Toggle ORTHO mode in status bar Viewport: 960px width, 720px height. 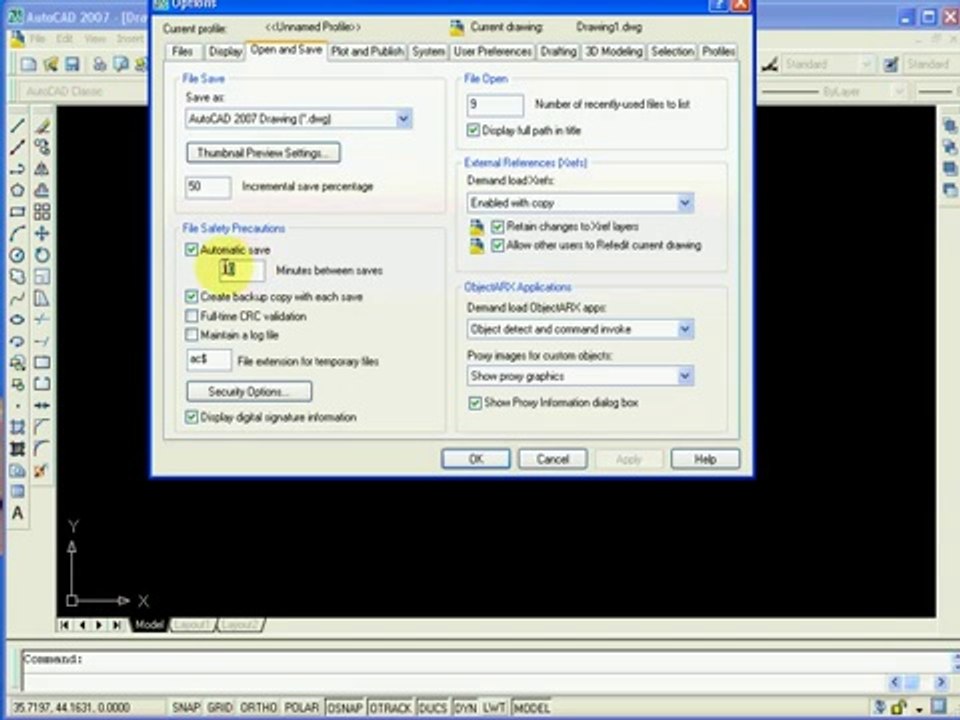coord(258,708)
